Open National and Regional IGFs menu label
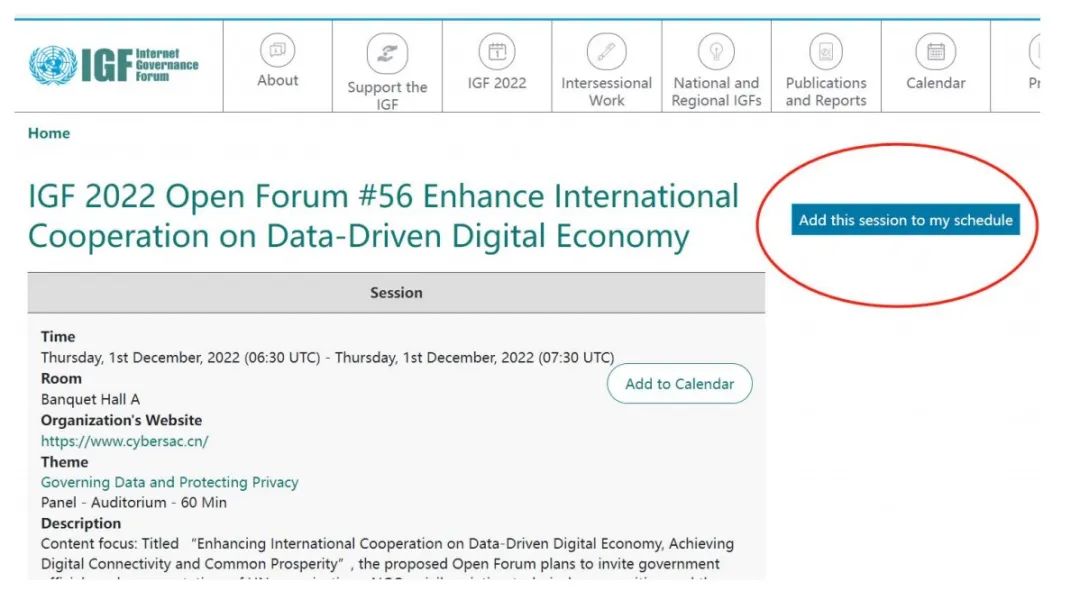Image resolution: width=1080 pixels, height=609 pixels. click(x=716, y=92)
